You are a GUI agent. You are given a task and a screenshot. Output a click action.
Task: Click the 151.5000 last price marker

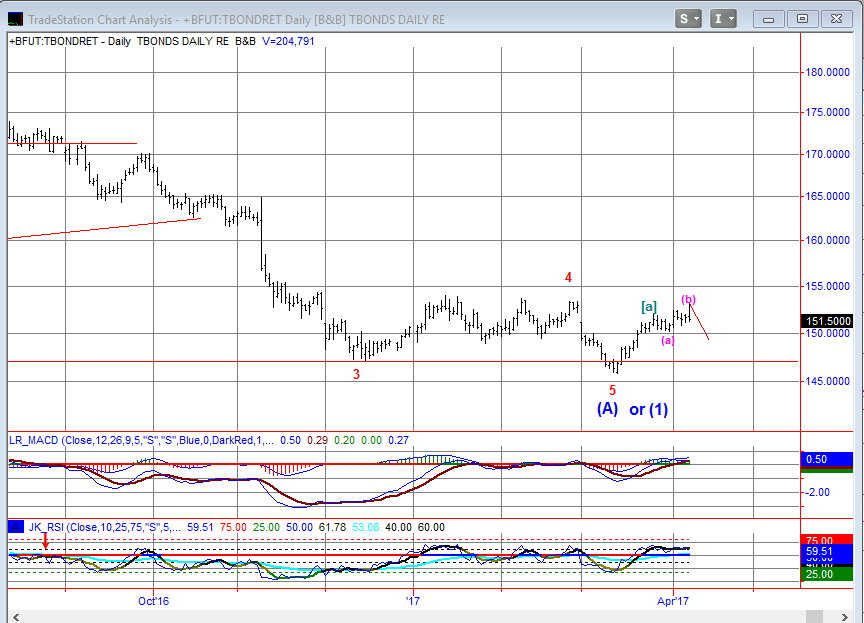(x=827, y=321)
